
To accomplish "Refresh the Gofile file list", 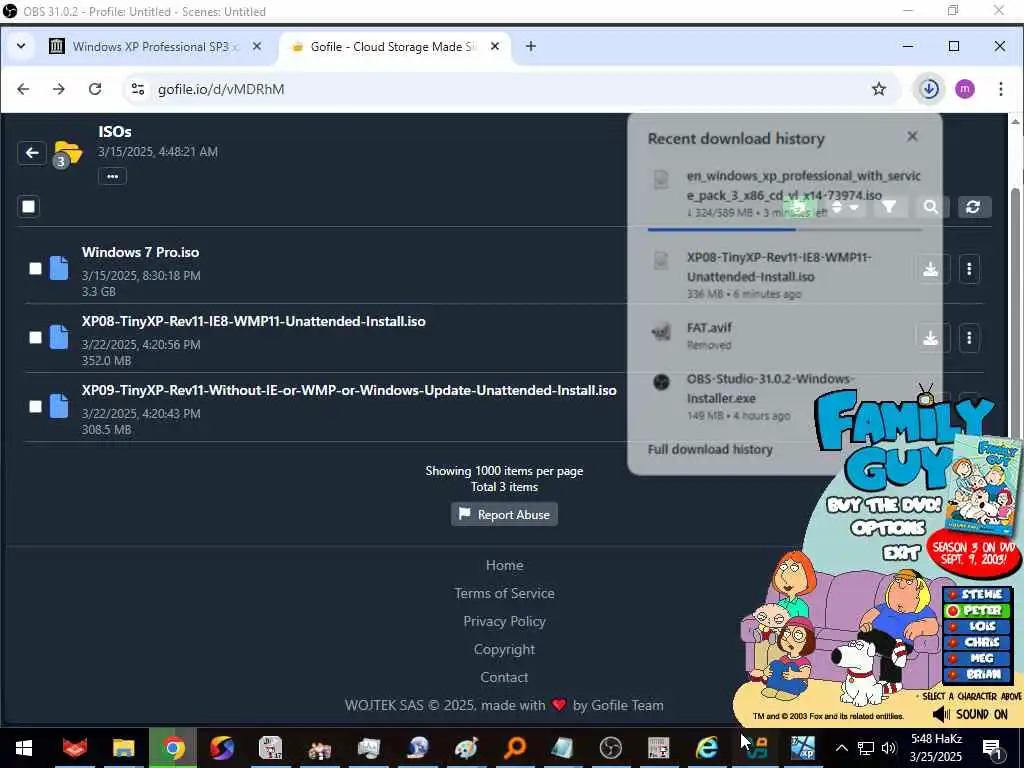I will (973, 207).
